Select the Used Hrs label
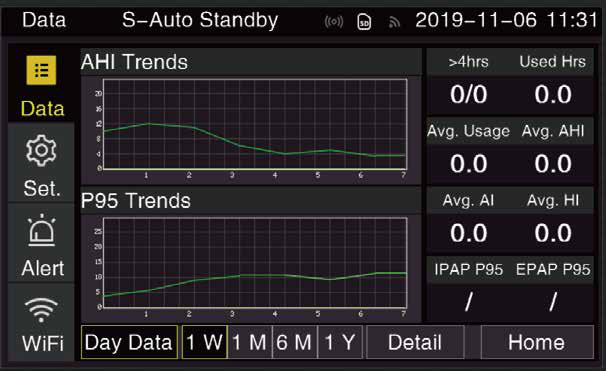Image resolution: width=606 pixels, height=371 pixels. click(x=553, y=61)
